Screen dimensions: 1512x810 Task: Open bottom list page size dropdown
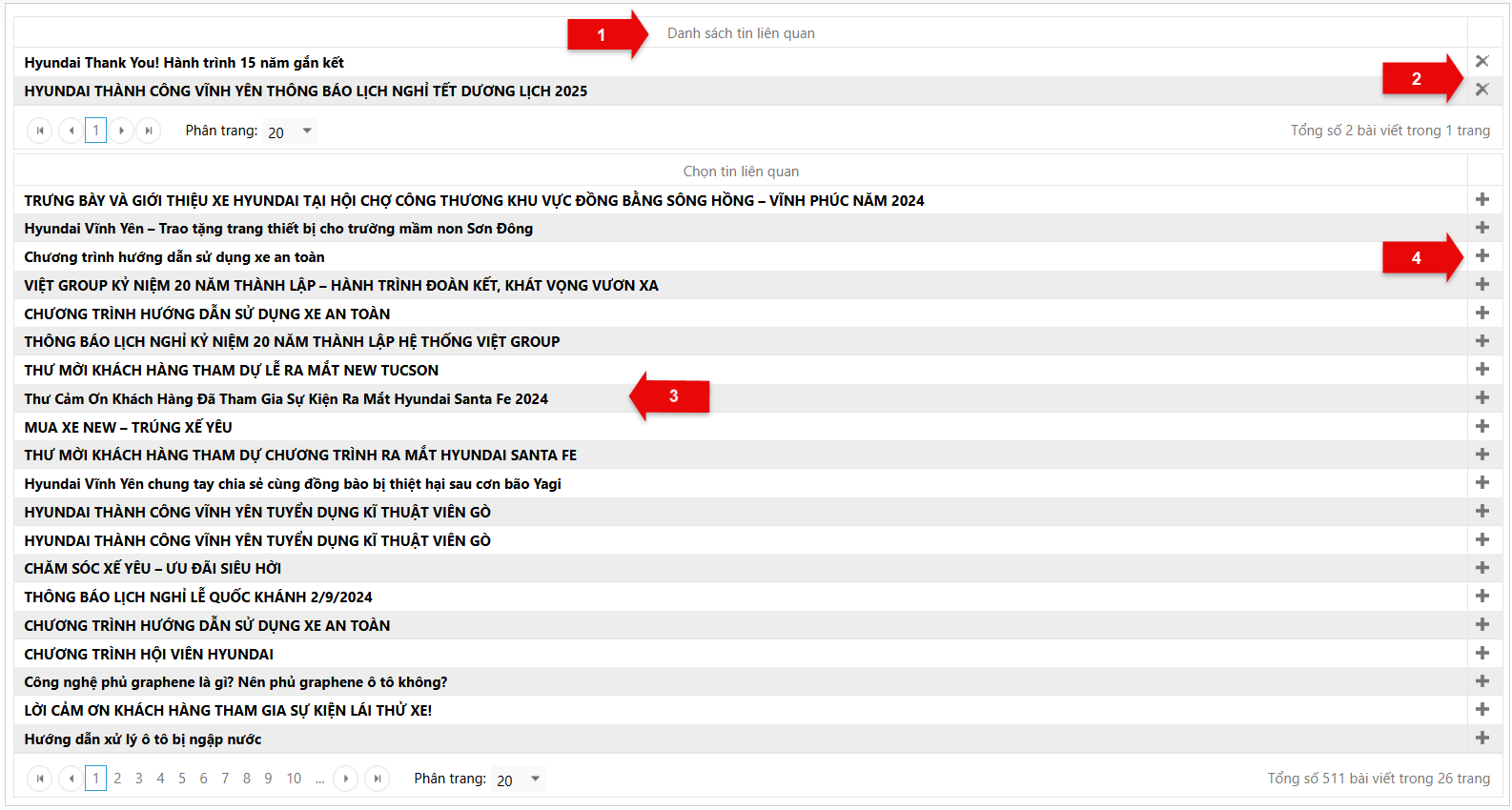(x=519, y=779)
